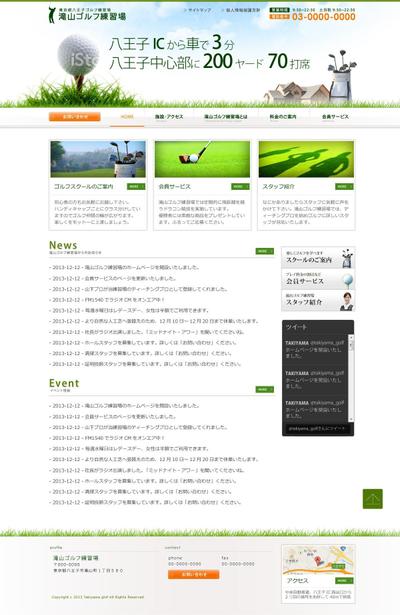
Task: Click the golf bag photo thumbnail
Action: click(98, 159)
